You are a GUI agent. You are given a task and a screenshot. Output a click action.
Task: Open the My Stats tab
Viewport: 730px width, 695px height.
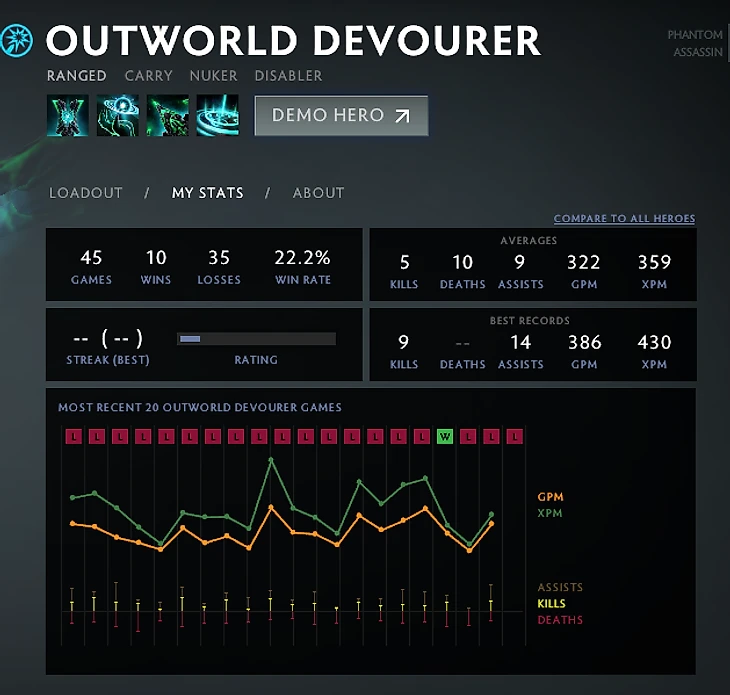207,193
